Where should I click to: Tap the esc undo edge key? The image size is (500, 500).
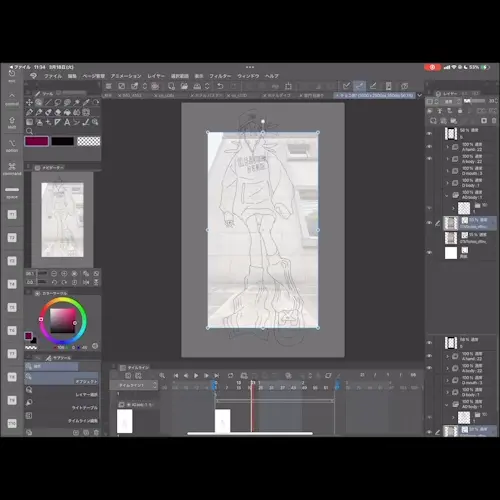click(12, 76)
